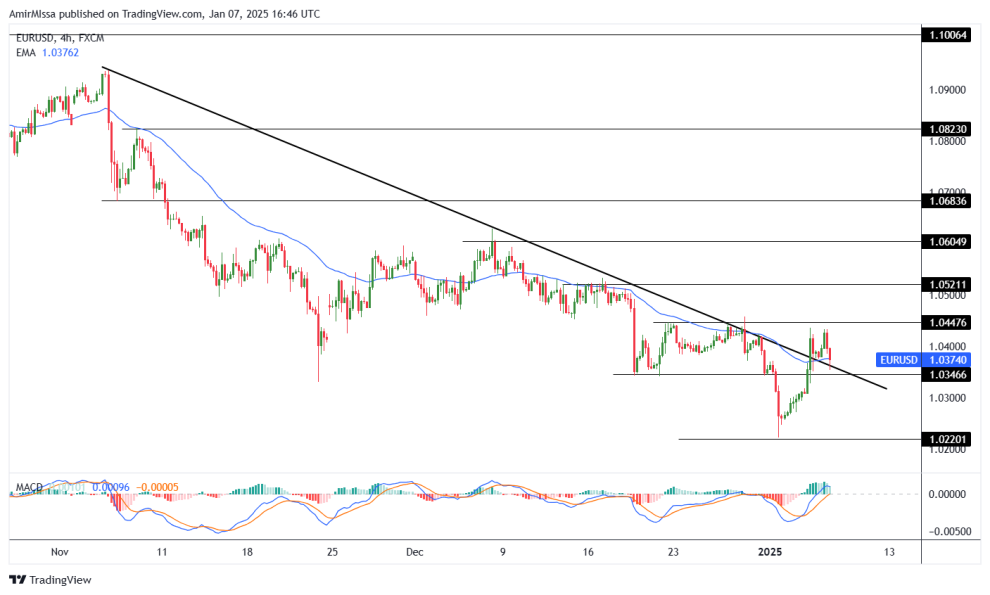The width and height of the screenshot is (990, 595).
Task: Click the 1.03000 price axis value
Action: pos(947,398)
